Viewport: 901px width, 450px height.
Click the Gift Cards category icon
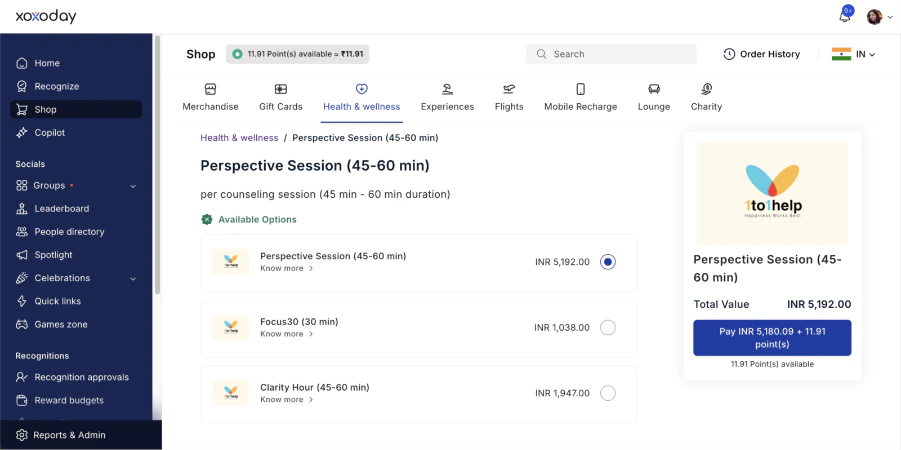[280, 89]
